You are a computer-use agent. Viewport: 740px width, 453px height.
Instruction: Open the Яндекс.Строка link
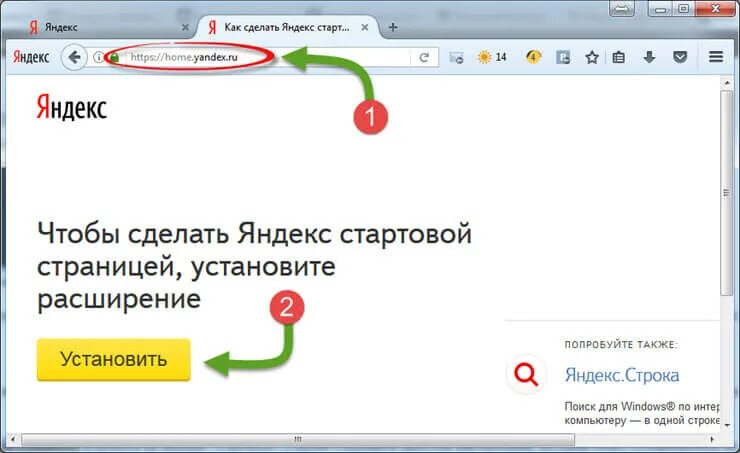(x=622, y=375)
